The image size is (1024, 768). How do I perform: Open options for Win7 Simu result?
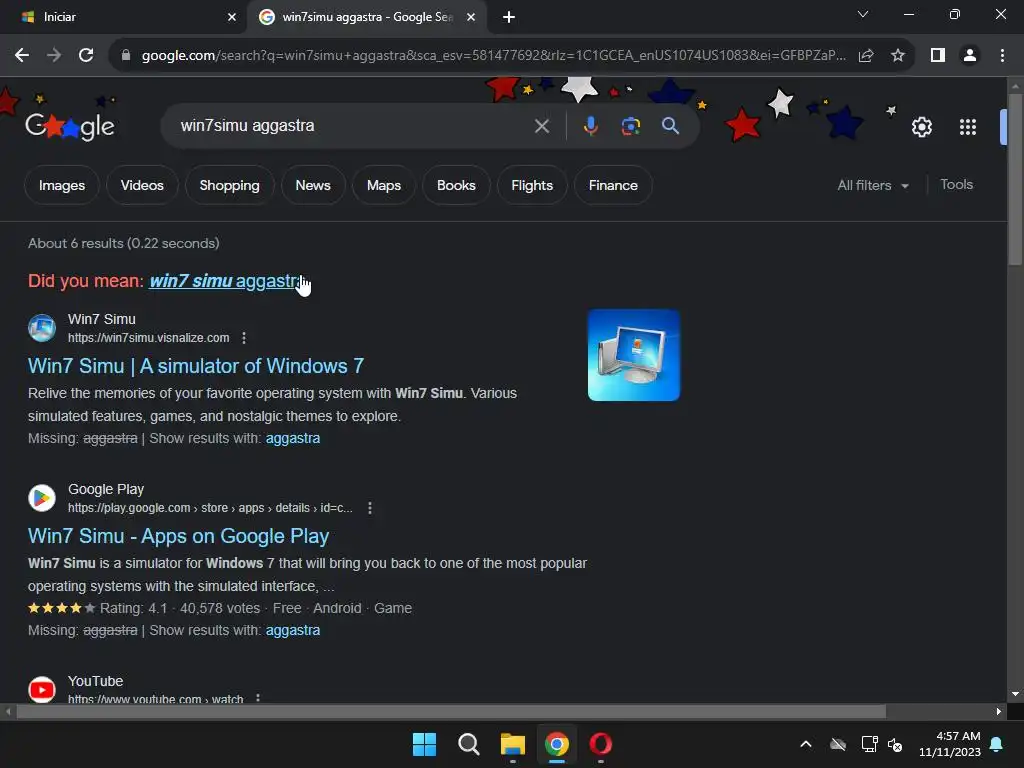point(244,338)
